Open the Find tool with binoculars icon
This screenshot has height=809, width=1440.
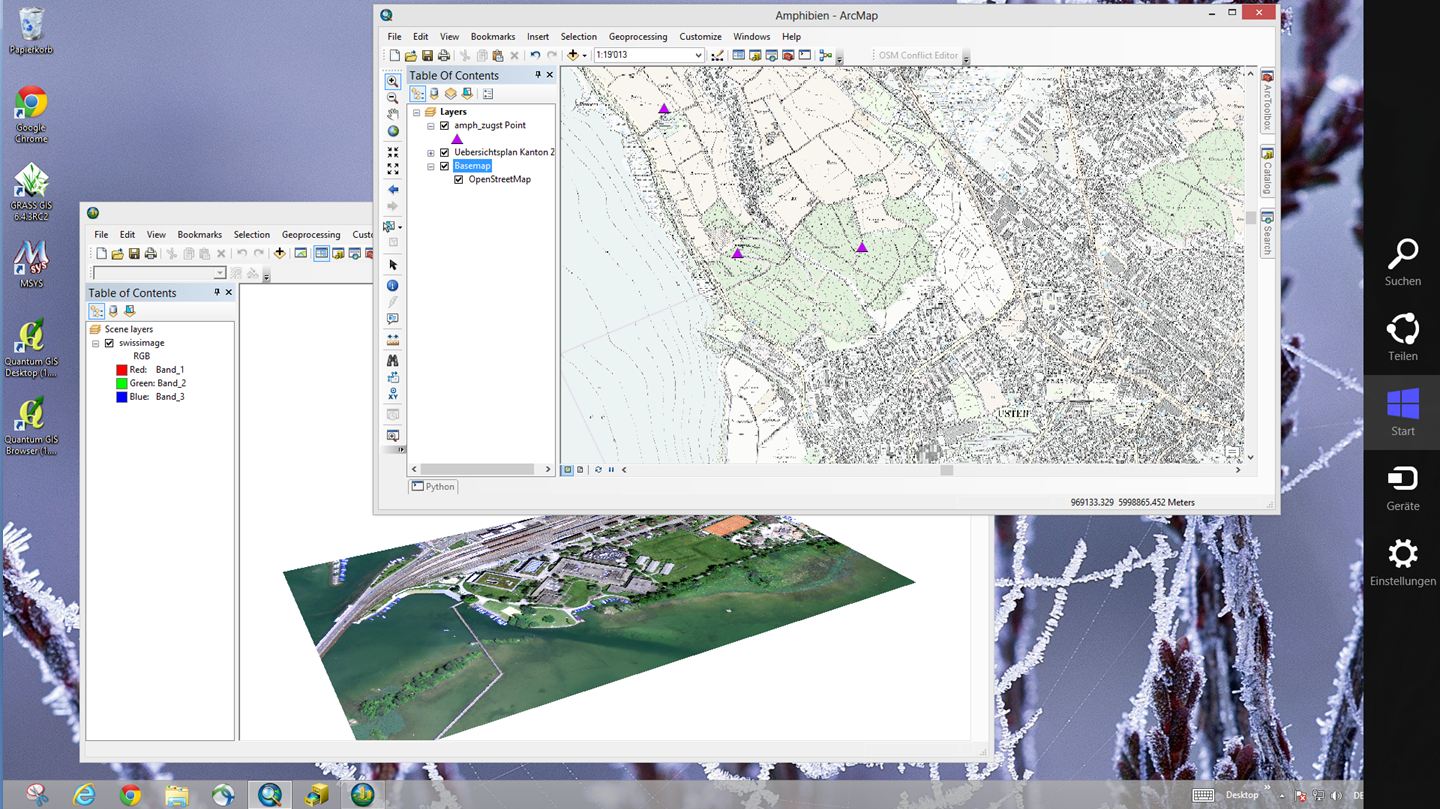tap(393, 360)
